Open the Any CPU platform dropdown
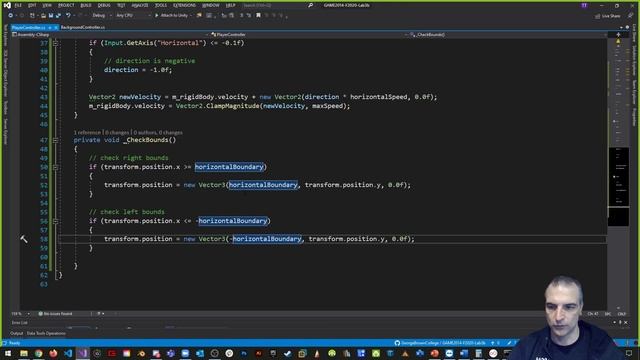 [x=133, y=16]
